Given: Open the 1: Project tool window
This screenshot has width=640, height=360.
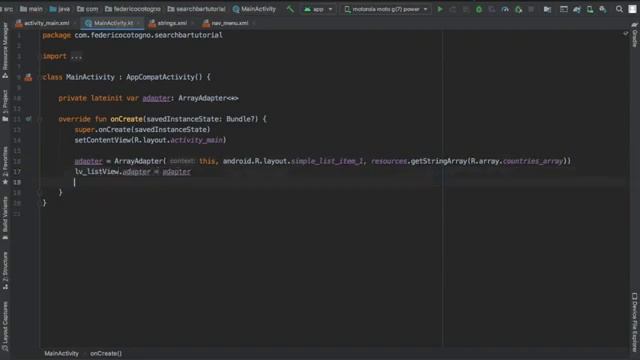Looking at the screenshot, I should coord(5,105).
